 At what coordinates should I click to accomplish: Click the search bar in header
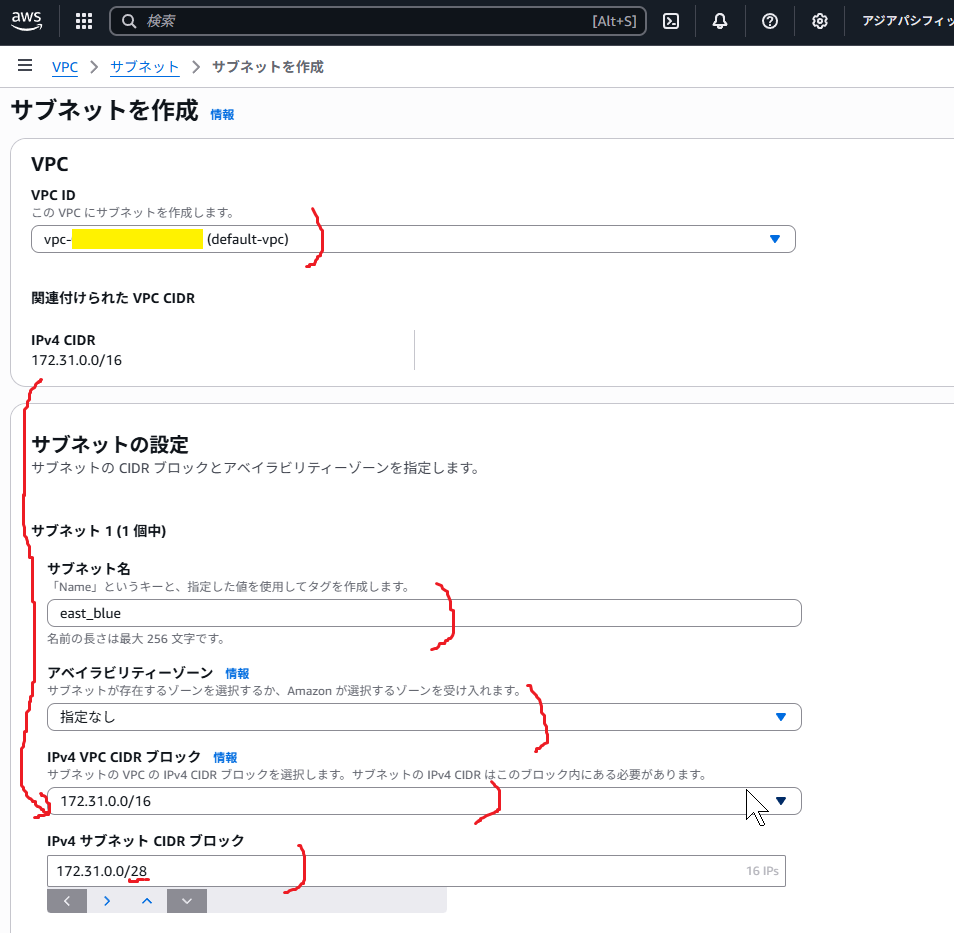tap(370, 21)
